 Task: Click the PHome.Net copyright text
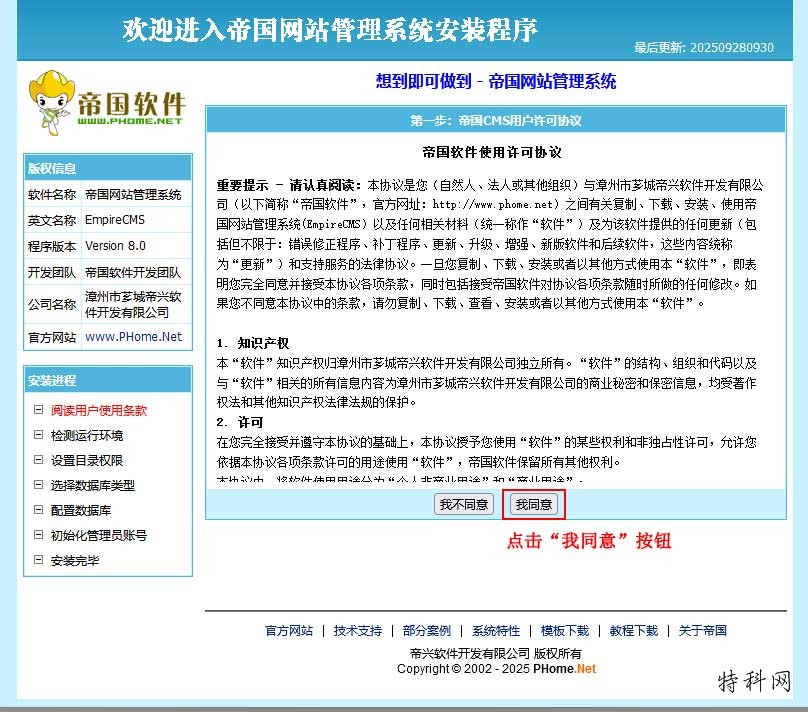pos(564,669)
